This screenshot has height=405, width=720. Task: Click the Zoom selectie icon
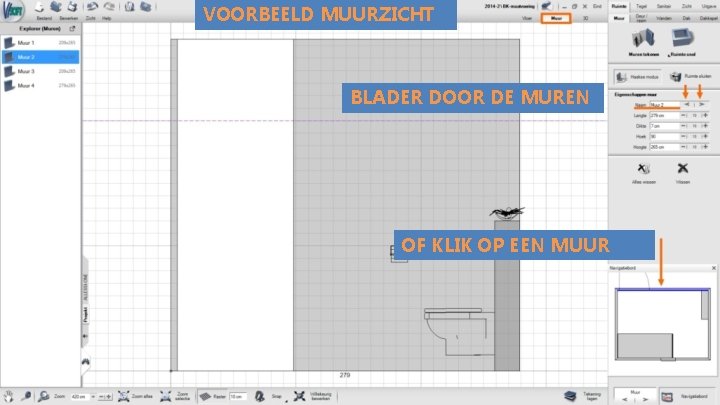click(x=165, y=396)
